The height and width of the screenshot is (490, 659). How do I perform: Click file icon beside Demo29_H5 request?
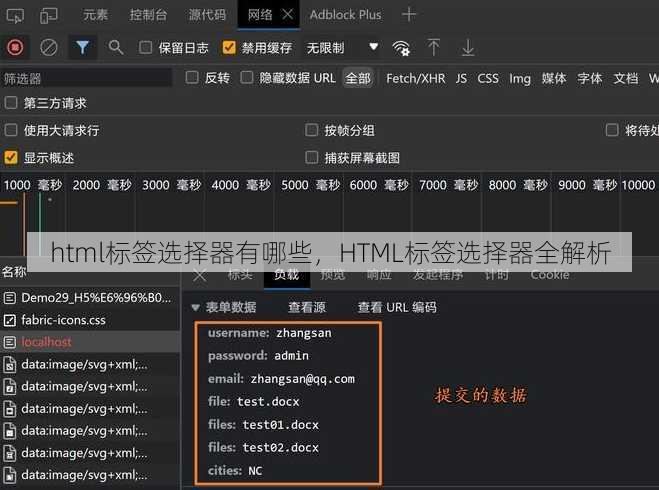tap(10, 298)
